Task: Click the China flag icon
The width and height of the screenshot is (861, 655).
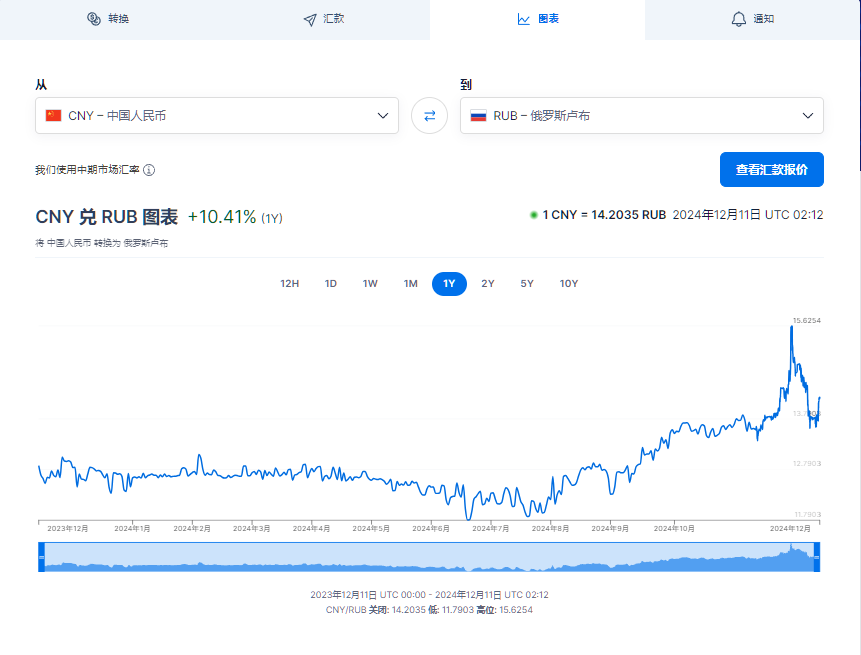Action: click(53, 115)
